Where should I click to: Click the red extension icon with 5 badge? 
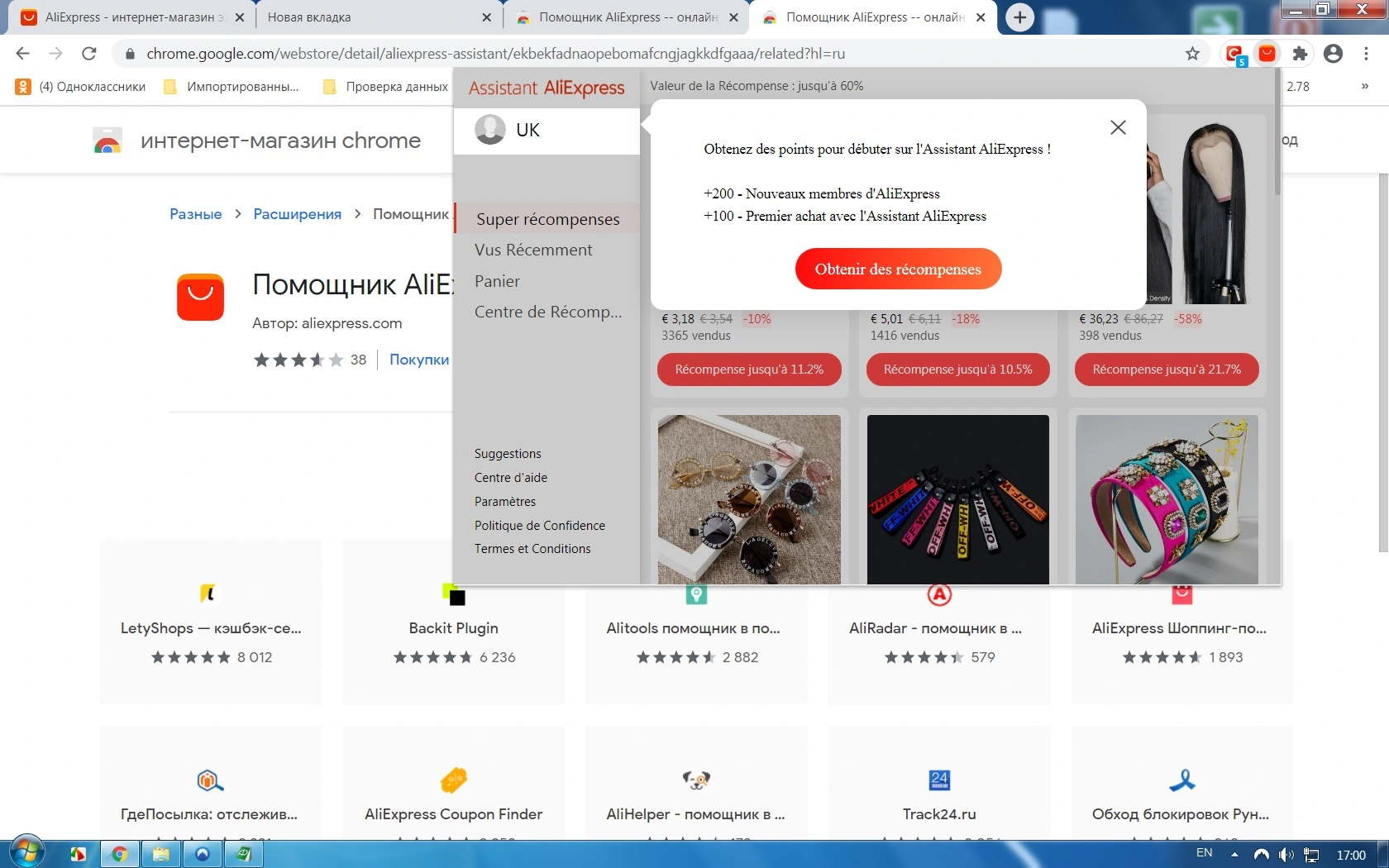click(x=1235, y=55)
